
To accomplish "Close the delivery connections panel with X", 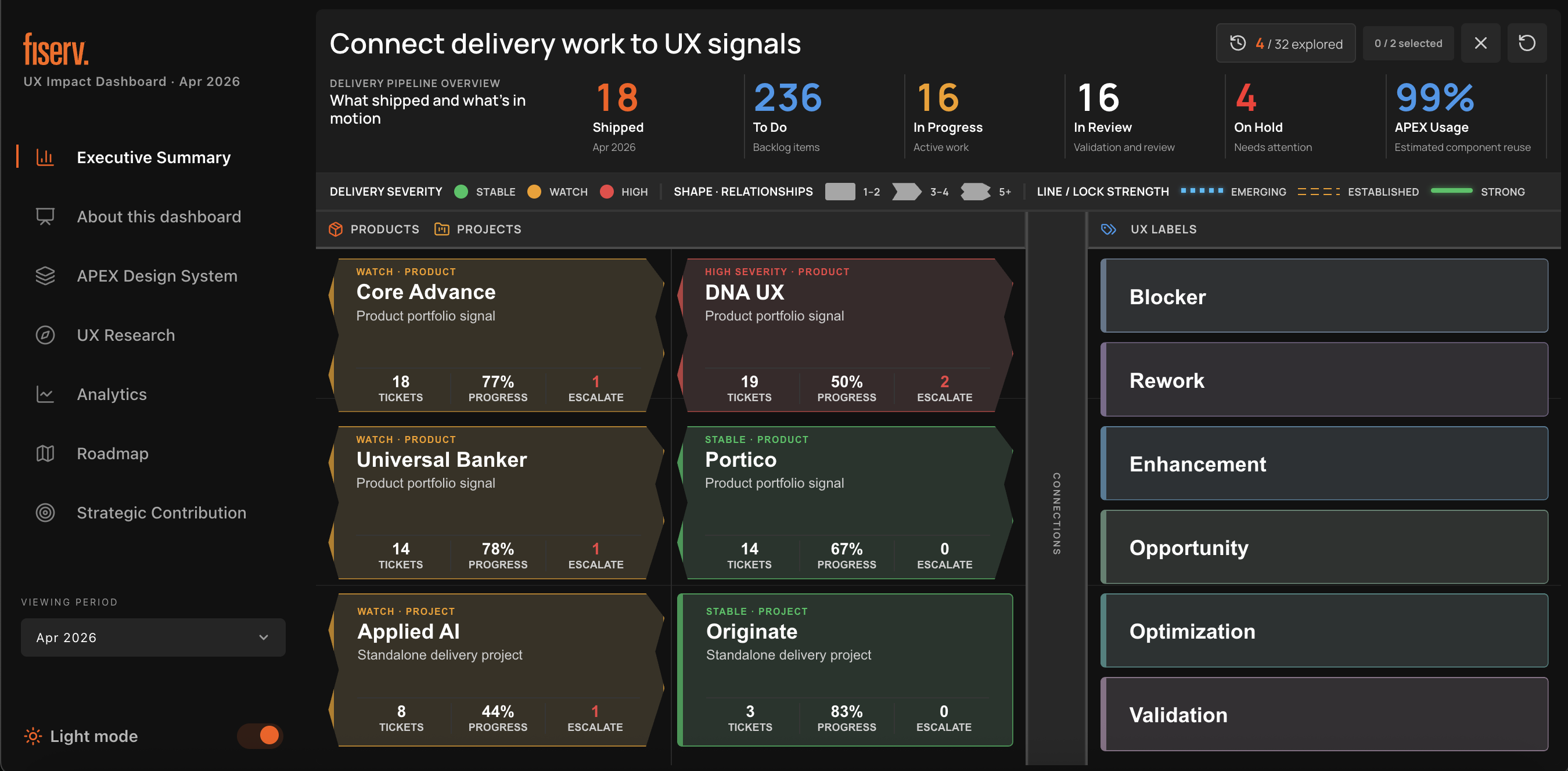I will 1480,43.
